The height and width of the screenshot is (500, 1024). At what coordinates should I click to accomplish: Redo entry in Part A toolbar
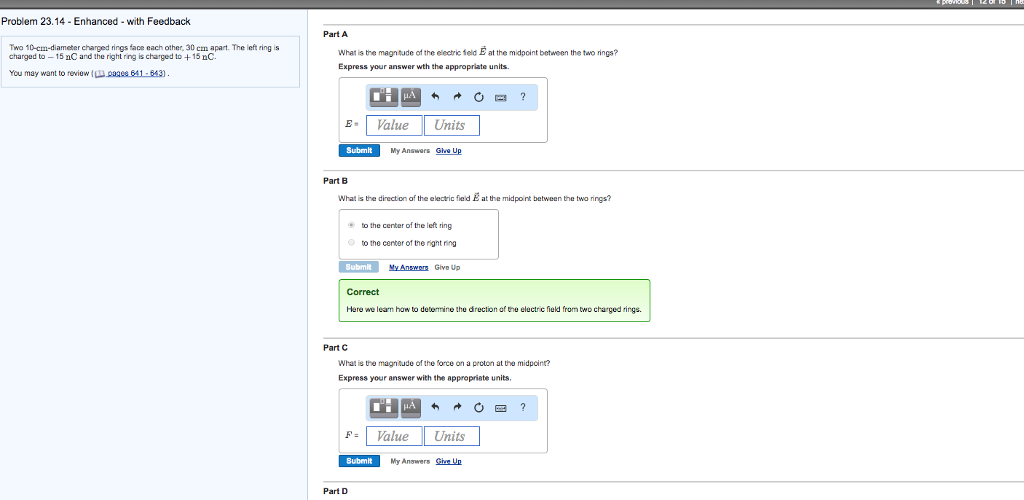pos(457,97)
